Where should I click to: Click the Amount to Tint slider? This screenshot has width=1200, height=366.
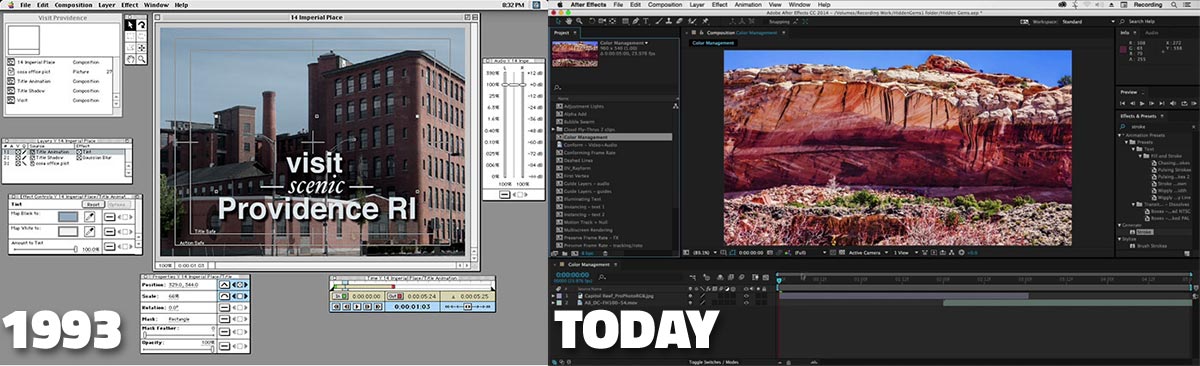coord(44,249)
